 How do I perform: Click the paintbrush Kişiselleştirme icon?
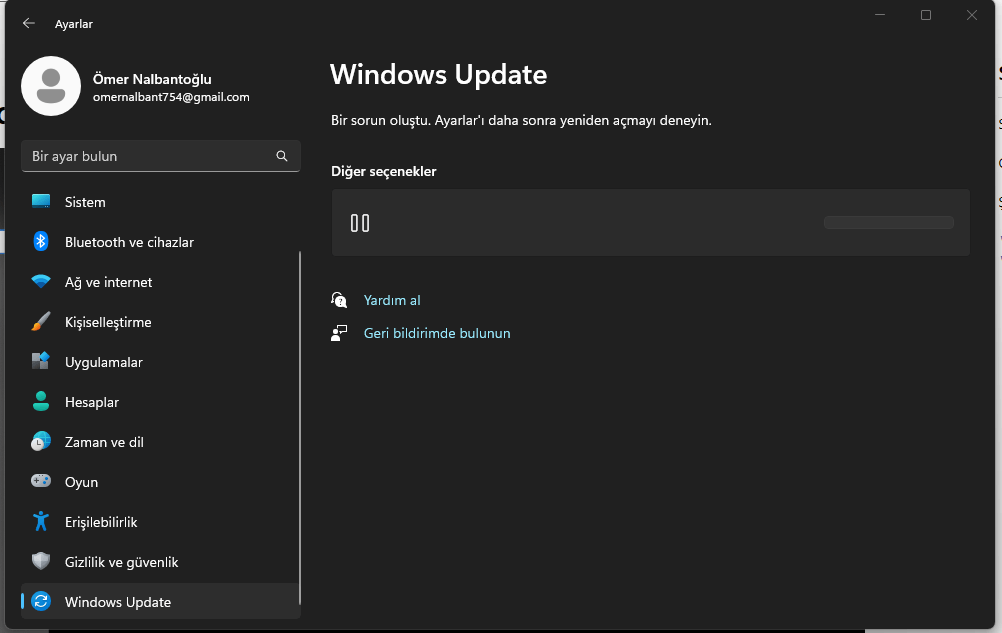tap(41, 321)
